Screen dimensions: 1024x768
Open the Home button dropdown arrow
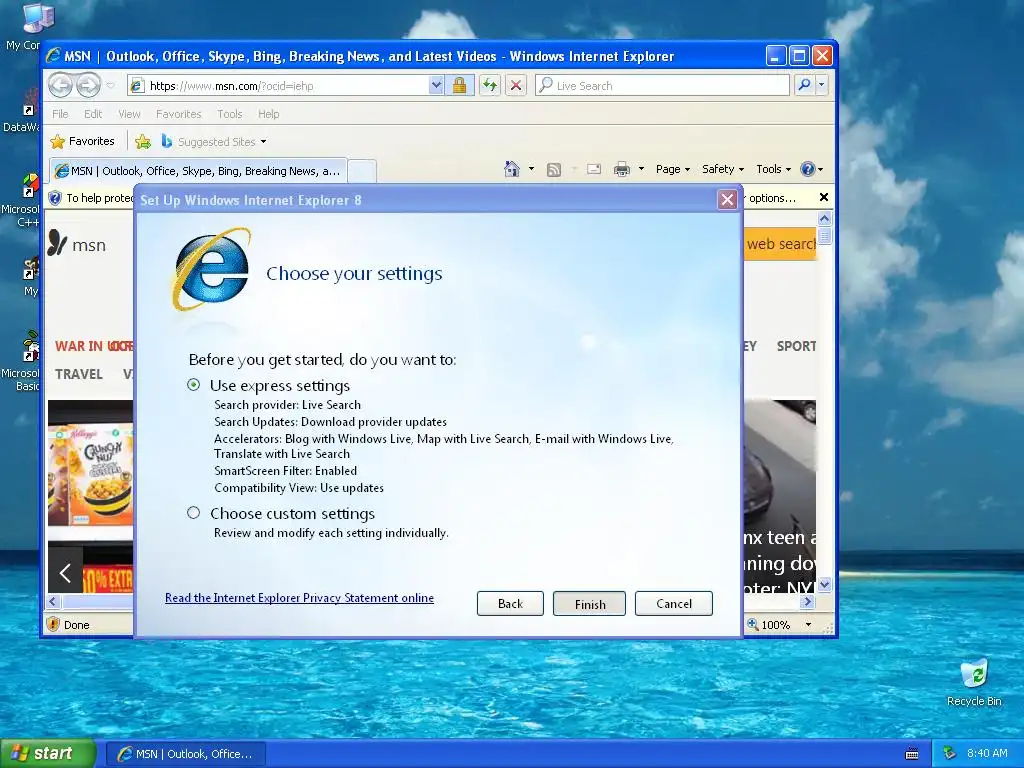(x=531, y=169)
